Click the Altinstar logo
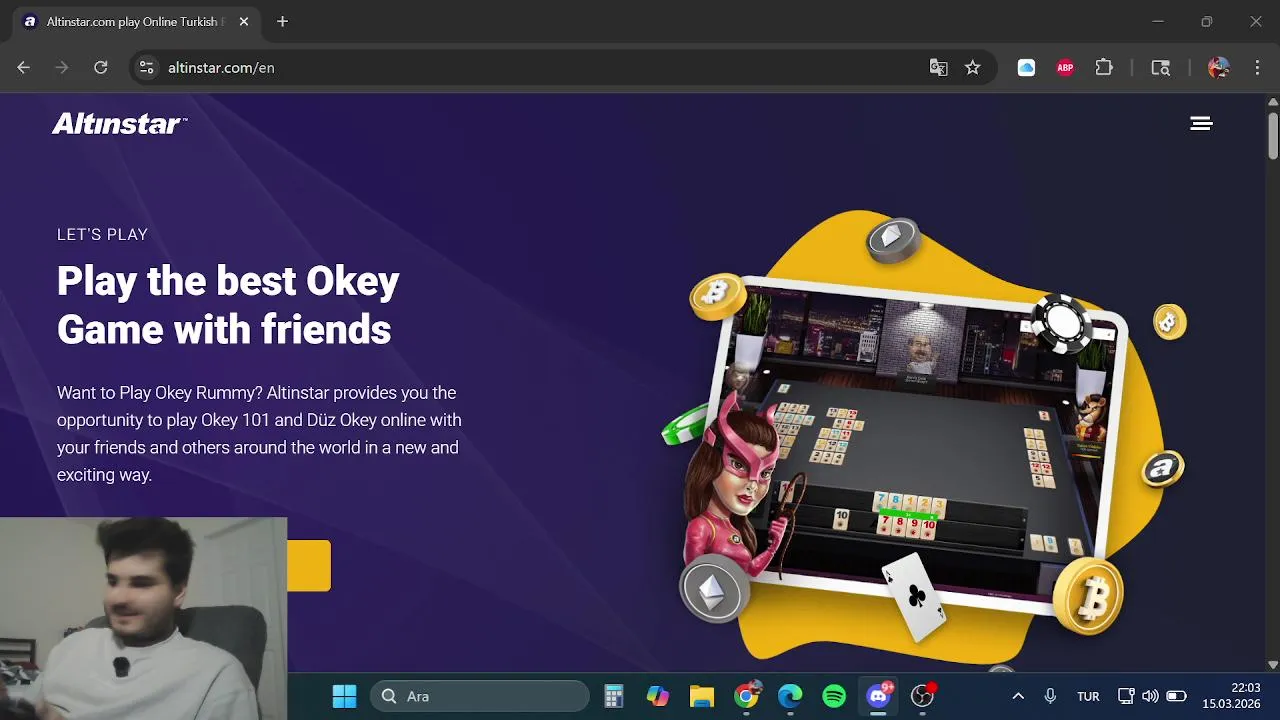This screenshot has width=1280, height=720. (x=119, y=123)
